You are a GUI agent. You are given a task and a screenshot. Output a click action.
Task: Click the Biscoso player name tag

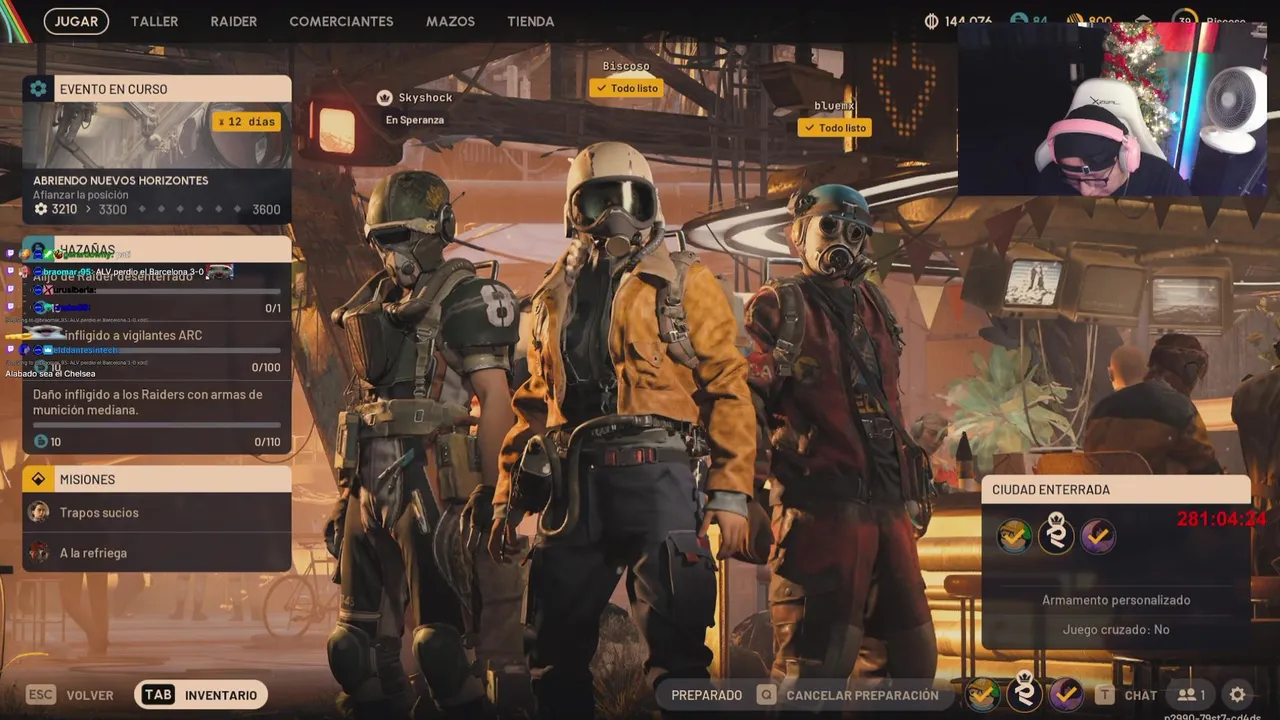(x=626, y=66)
